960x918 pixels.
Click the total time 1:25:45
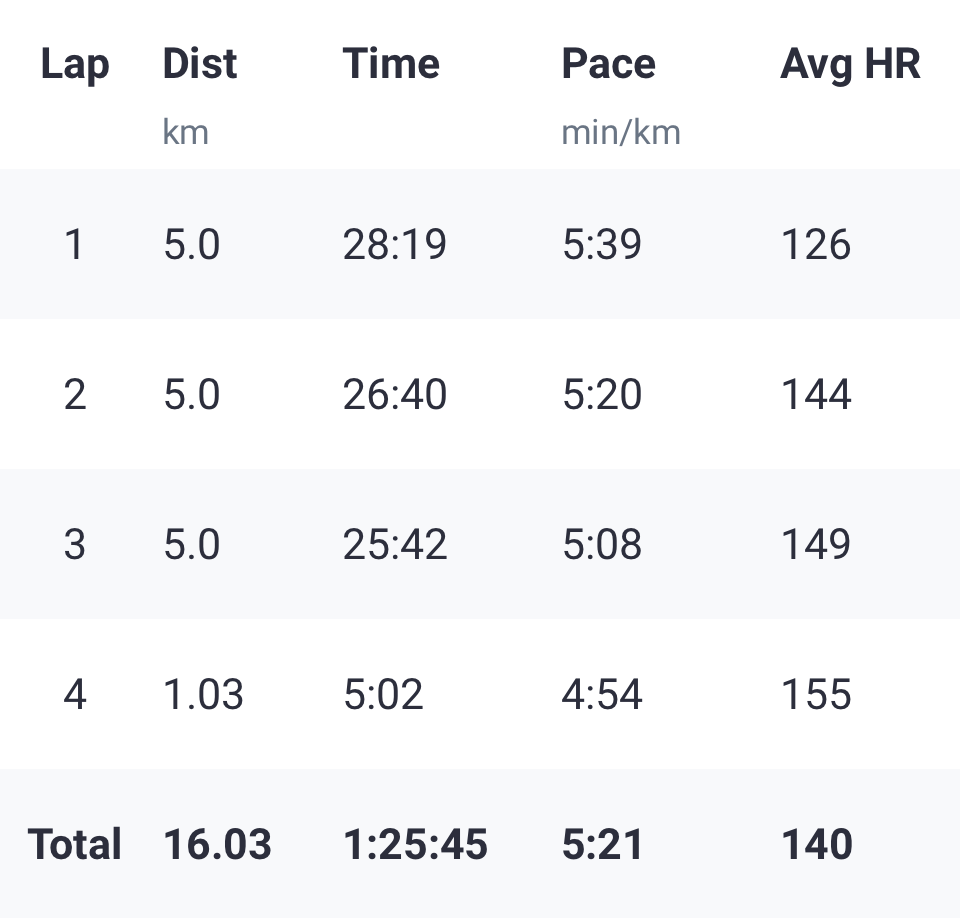click(415, 845)
